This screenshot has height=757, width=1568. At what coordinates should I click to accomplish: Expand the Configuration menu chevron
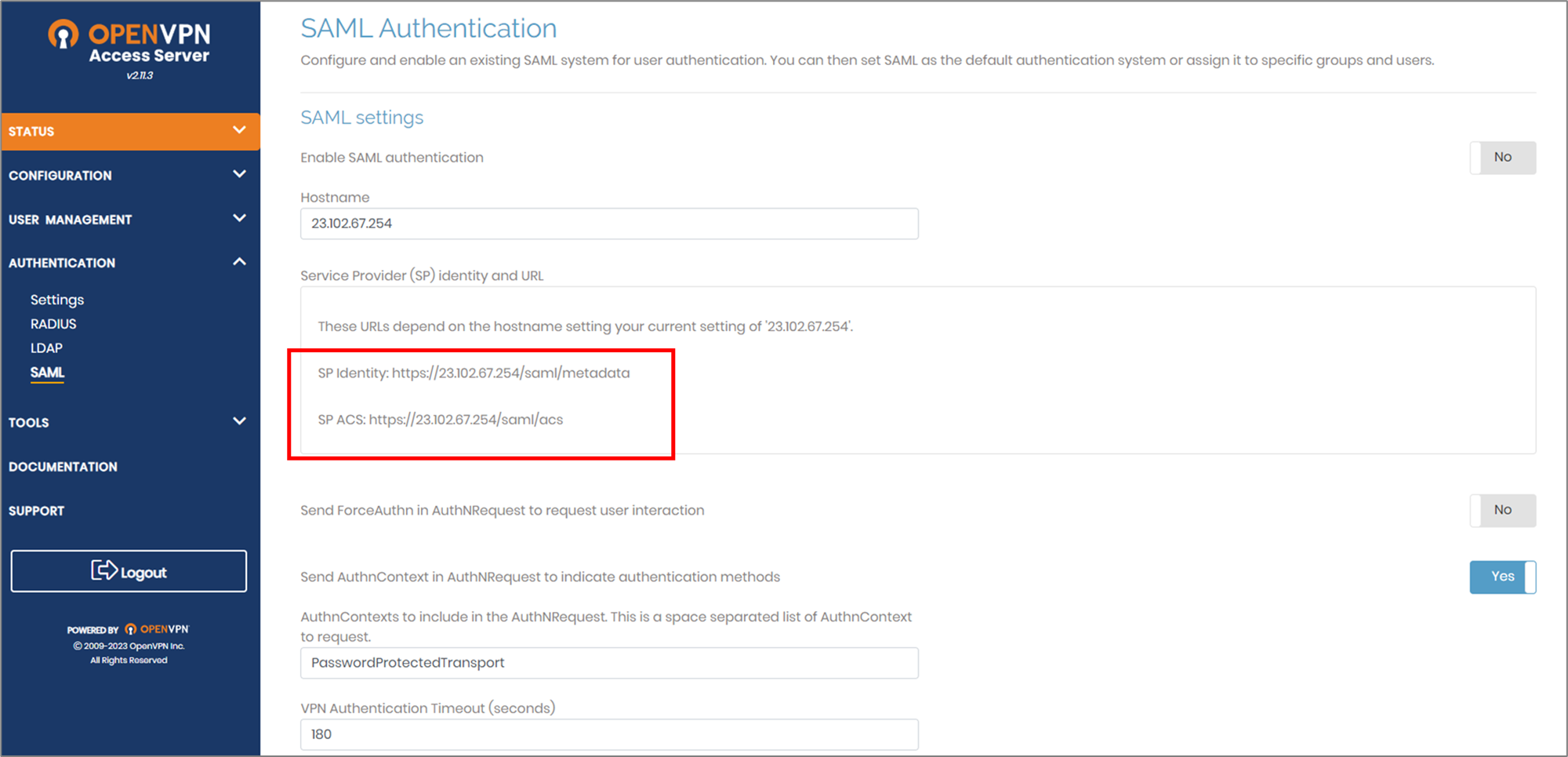coord(239,174)
